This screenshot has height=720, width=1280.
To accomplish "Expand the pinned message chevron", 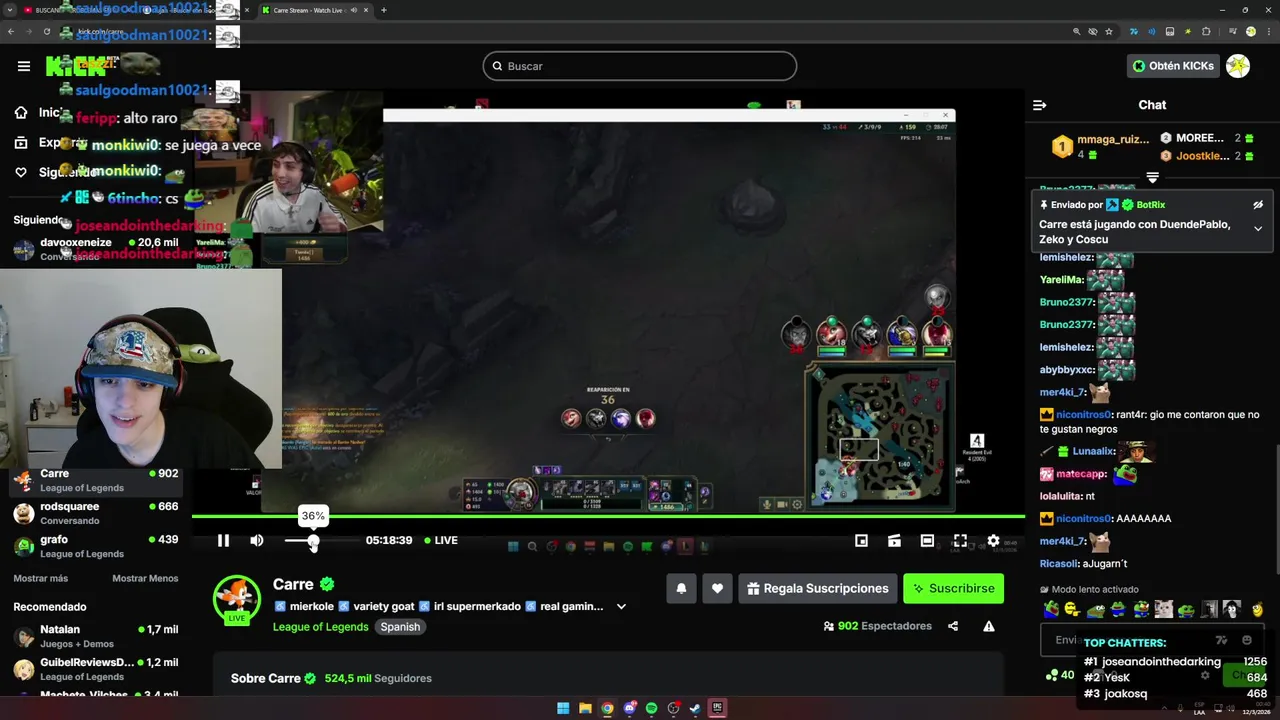I will click(1258, 228).
